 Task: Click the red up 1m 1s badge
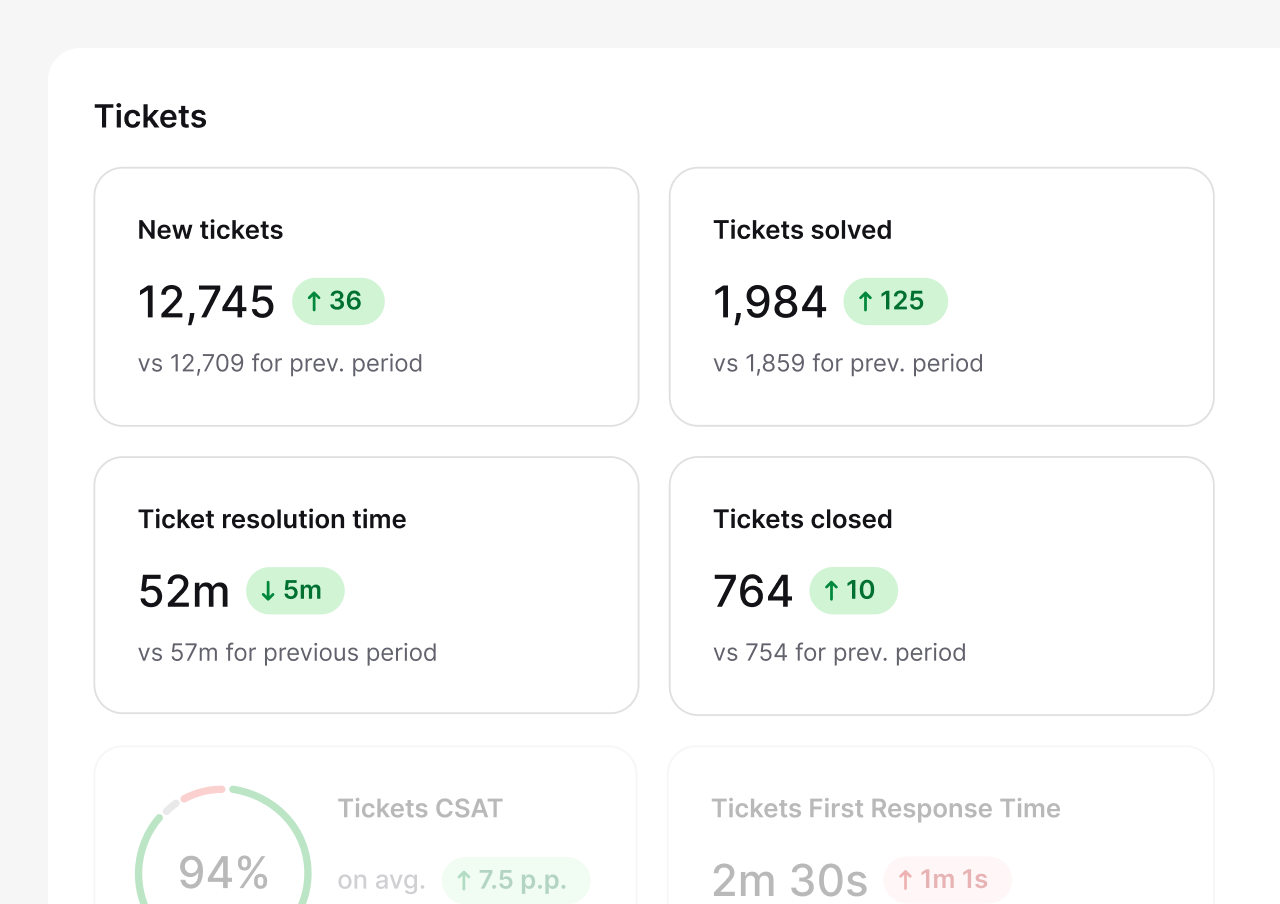coord(947,880)
